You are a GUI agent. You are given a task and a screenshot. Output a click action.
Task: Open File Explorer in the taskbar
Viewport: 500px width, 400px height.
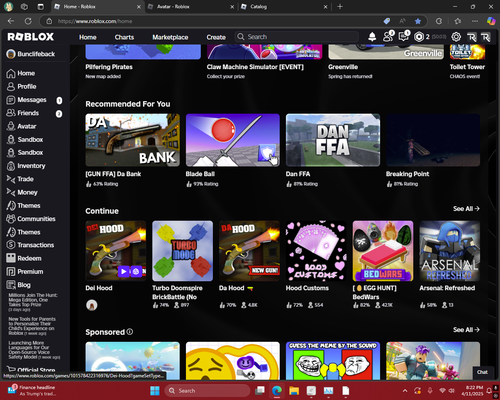point(294,391)
